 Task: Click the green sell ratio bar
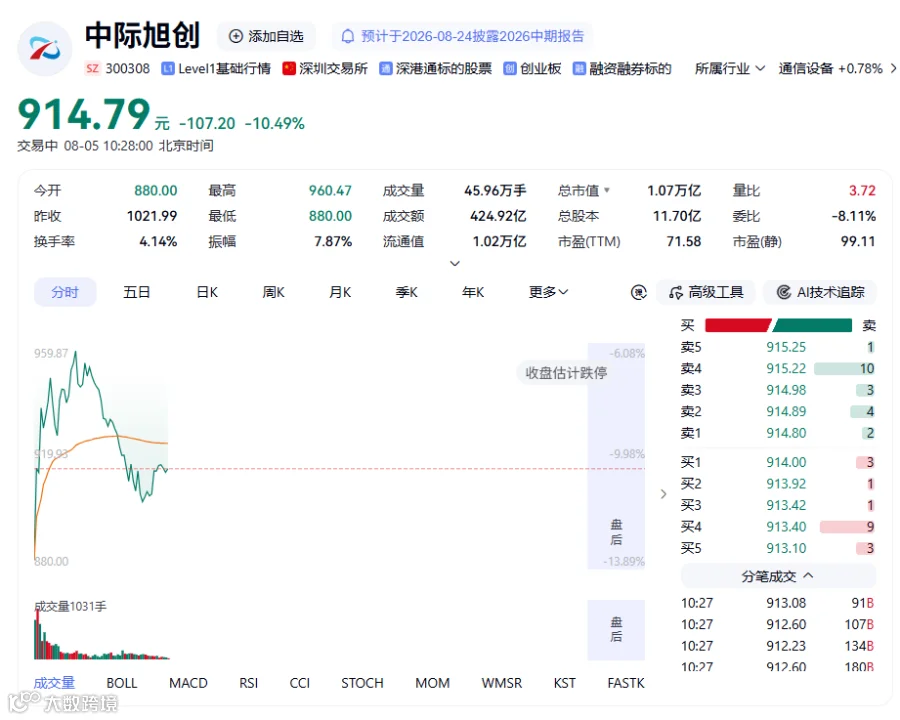(x=812, y=326)
